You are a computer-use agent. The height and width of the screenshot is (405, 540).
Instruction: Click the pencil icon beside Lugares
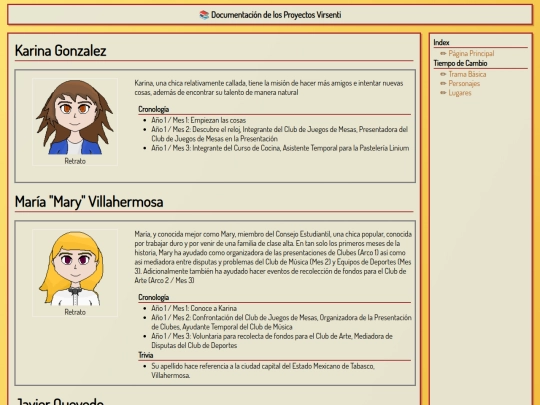pos(443,93)
